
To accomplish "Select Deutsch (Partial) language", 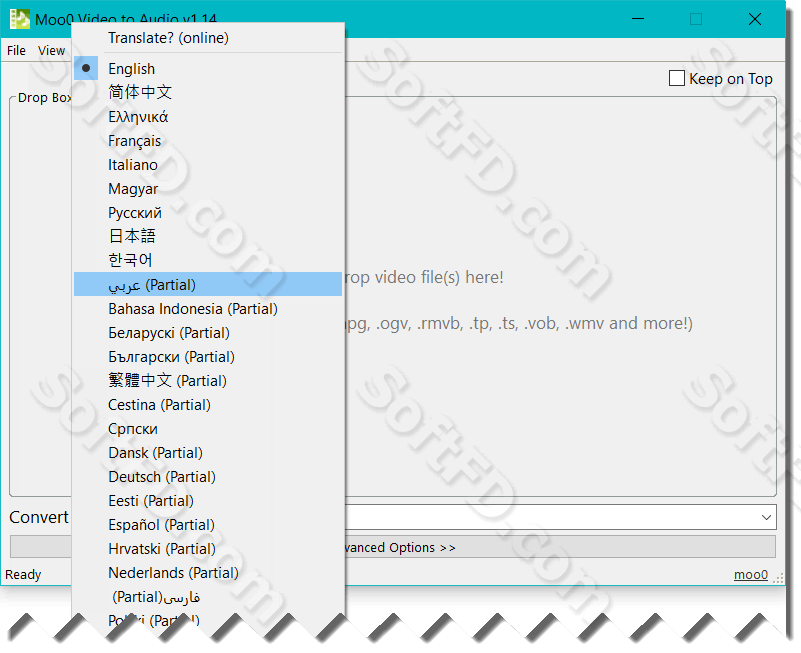I will [208, 476].
